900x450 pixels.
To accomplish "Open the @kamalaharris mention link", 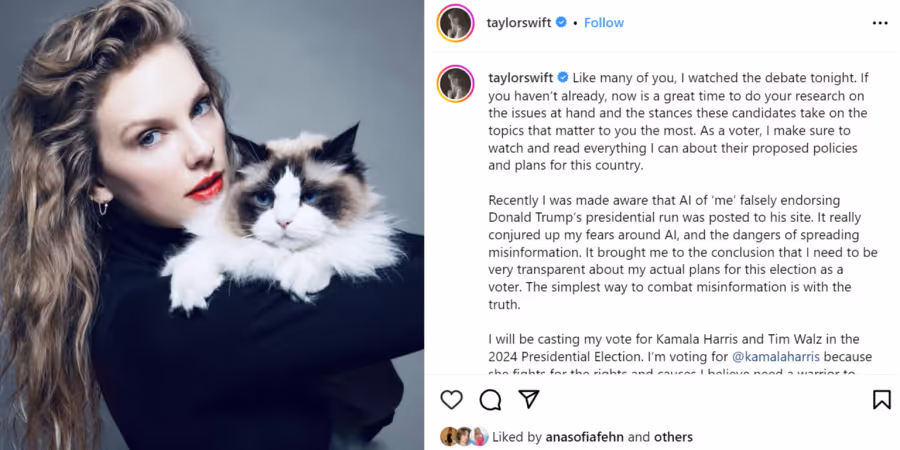I will [x=776, y=356].
